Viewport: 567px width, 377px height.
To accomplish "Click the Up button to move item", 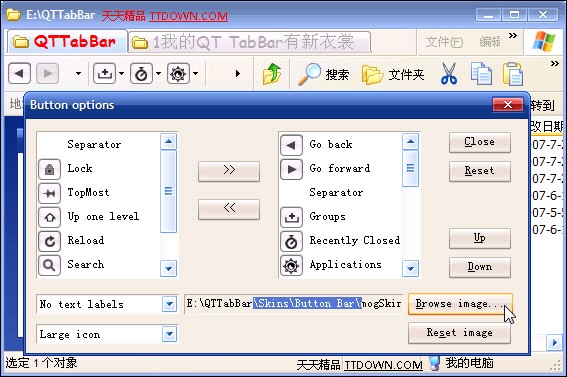I will [x=479, y=238].
